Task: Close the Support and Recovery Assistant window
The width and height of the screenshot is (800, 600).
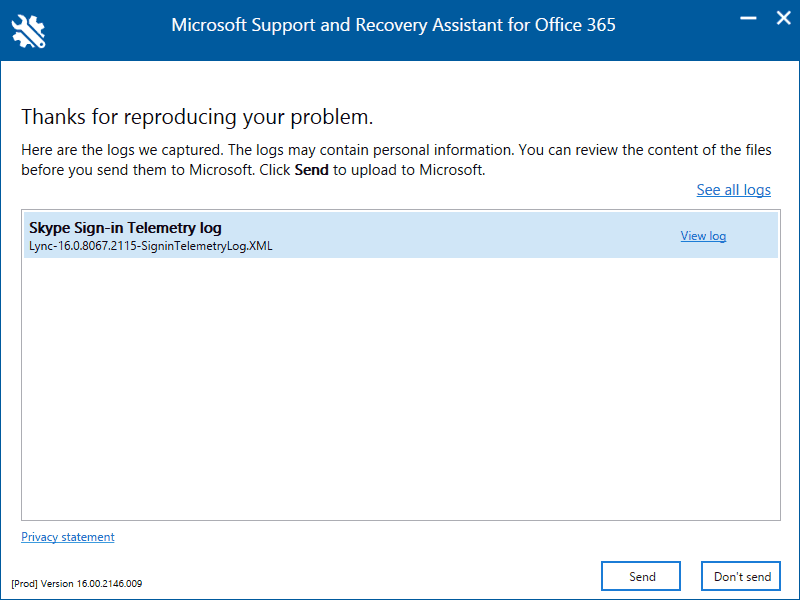Action: pos(781,18)
